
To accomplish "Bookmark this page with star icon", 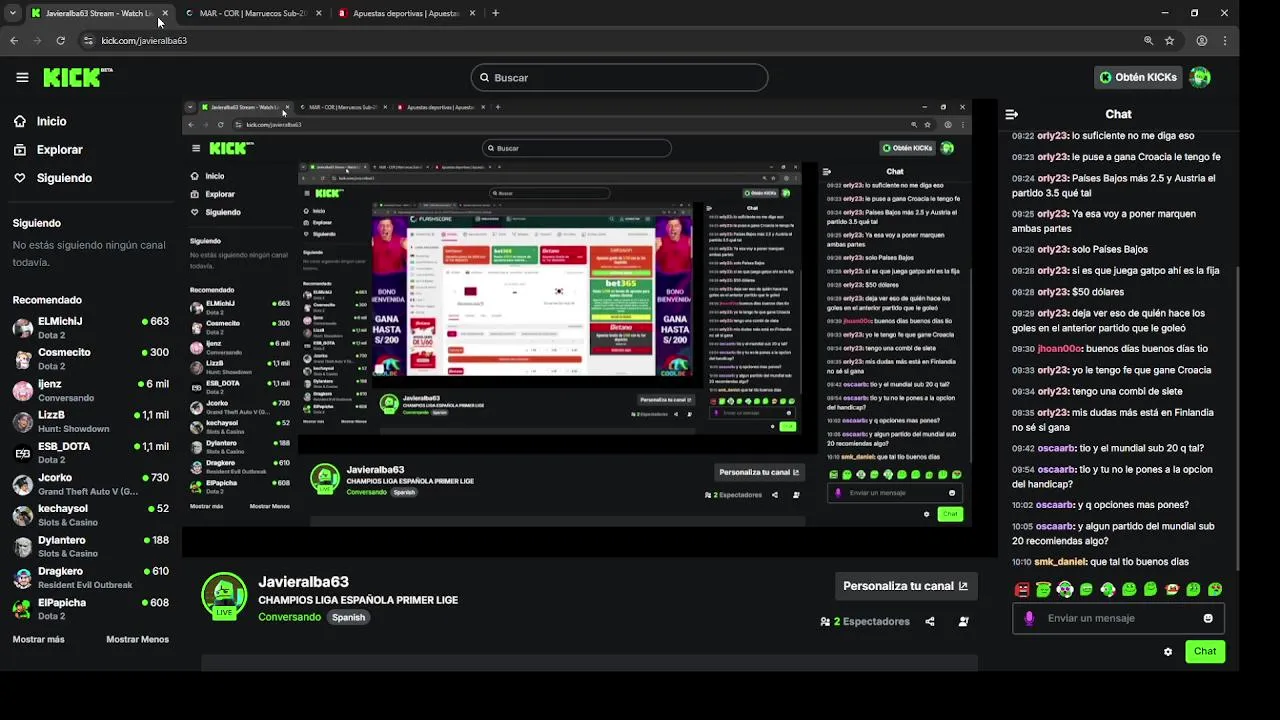I will click(x=1169, y=40).
